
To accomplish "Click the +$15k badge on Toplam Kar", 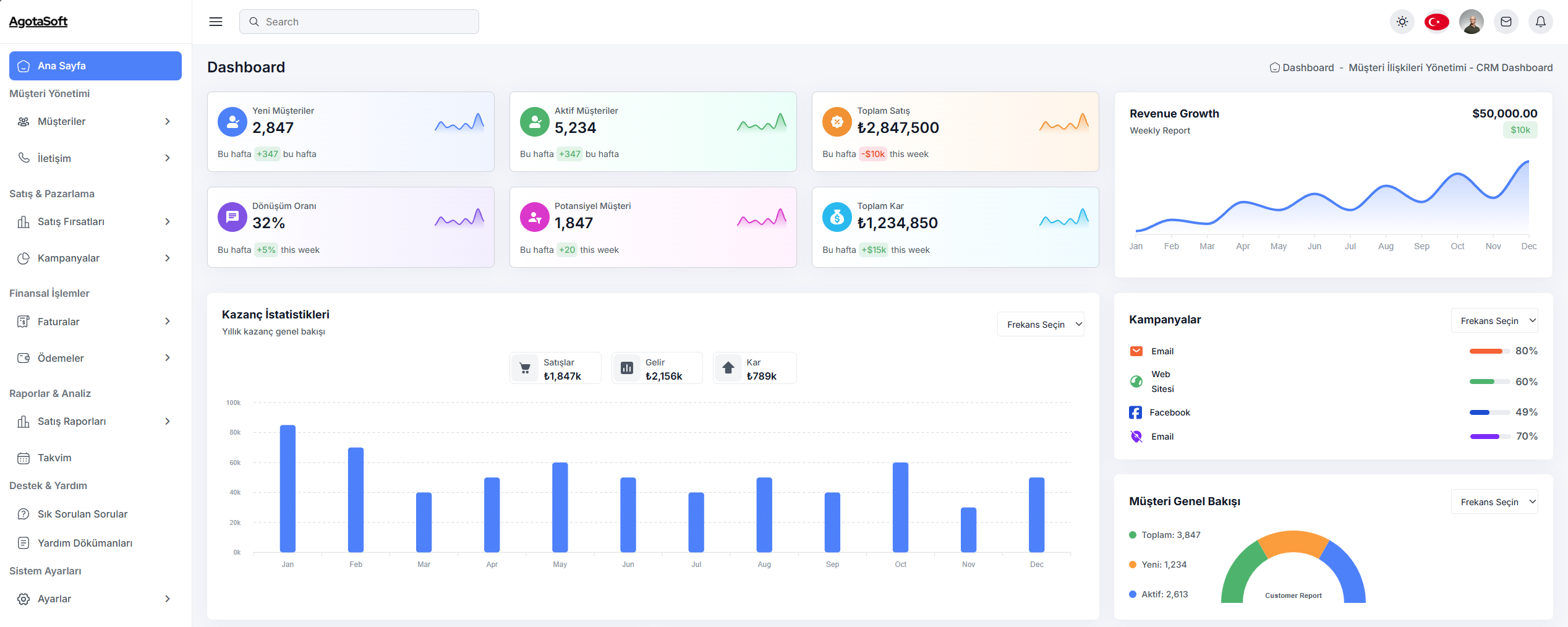I will [x=874, y=250].
